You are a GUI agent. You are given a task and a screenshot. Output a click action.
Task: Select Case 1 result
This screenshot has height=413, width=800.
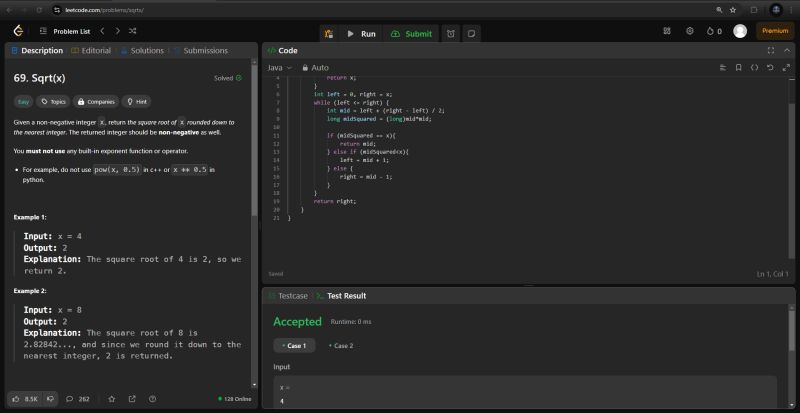pos(294,346)
